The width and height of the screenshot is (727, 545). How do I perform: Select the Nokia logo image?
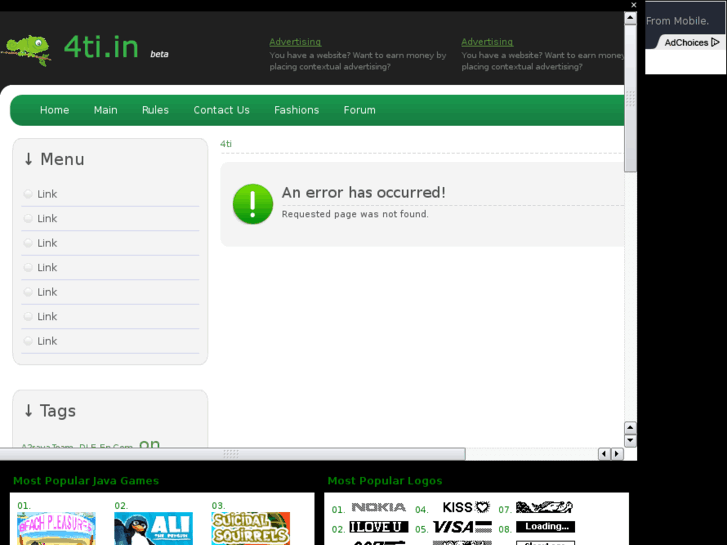[x=378, y=507]
